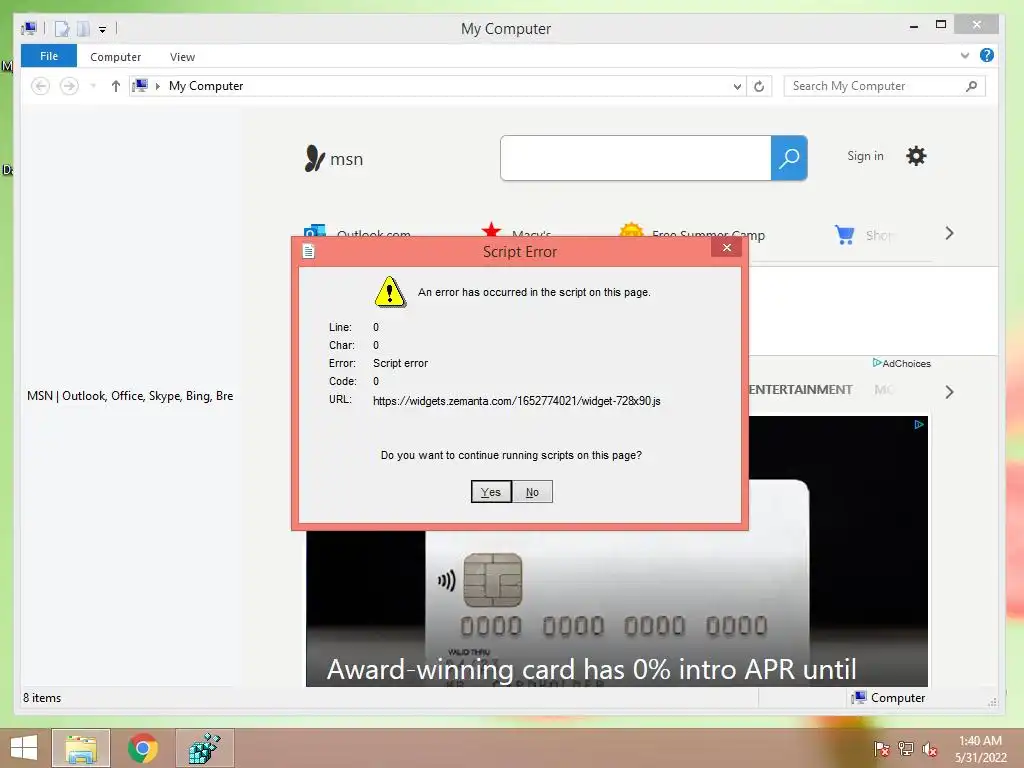Viewport: 1024px width, 768px height.
Task: Click the search magnifier in Explorer
Action: (x=972, y=86)
